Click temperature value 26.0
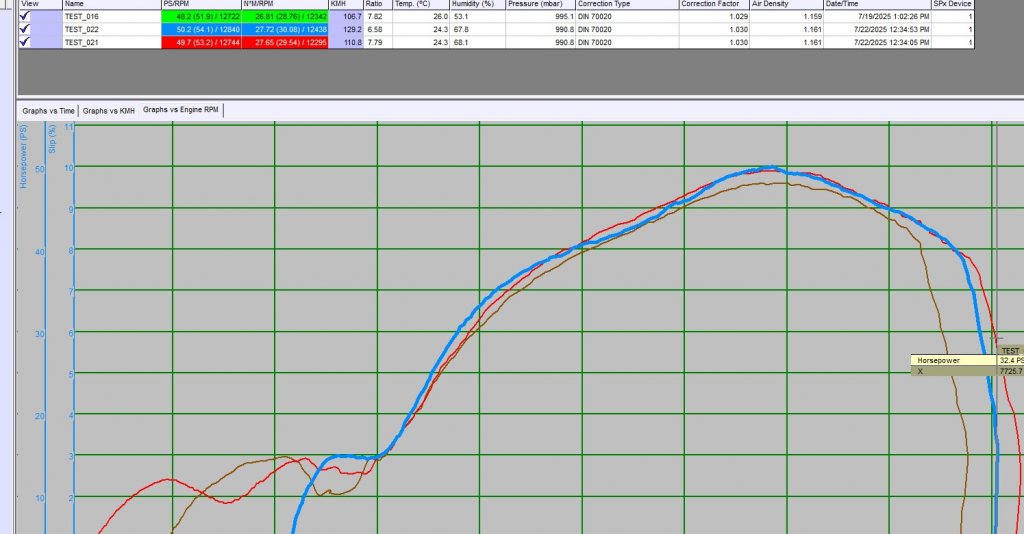This screenshot has height=534, width=1024. (x=440, y=16)
